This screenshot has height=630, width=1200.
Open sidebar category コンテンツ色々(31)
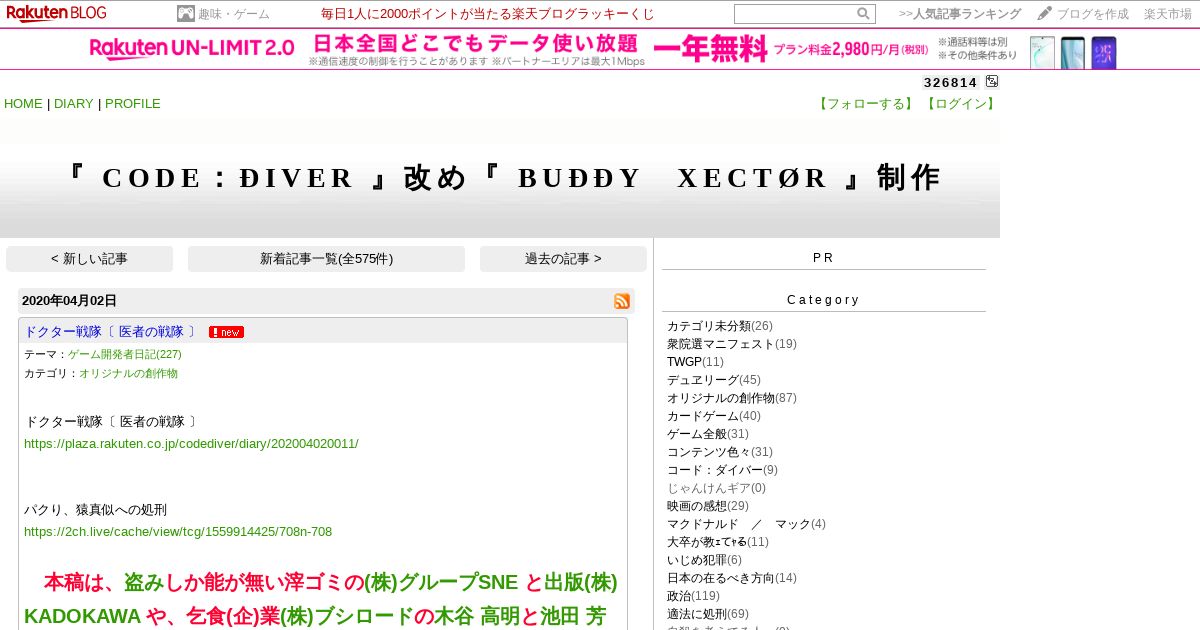720,452
